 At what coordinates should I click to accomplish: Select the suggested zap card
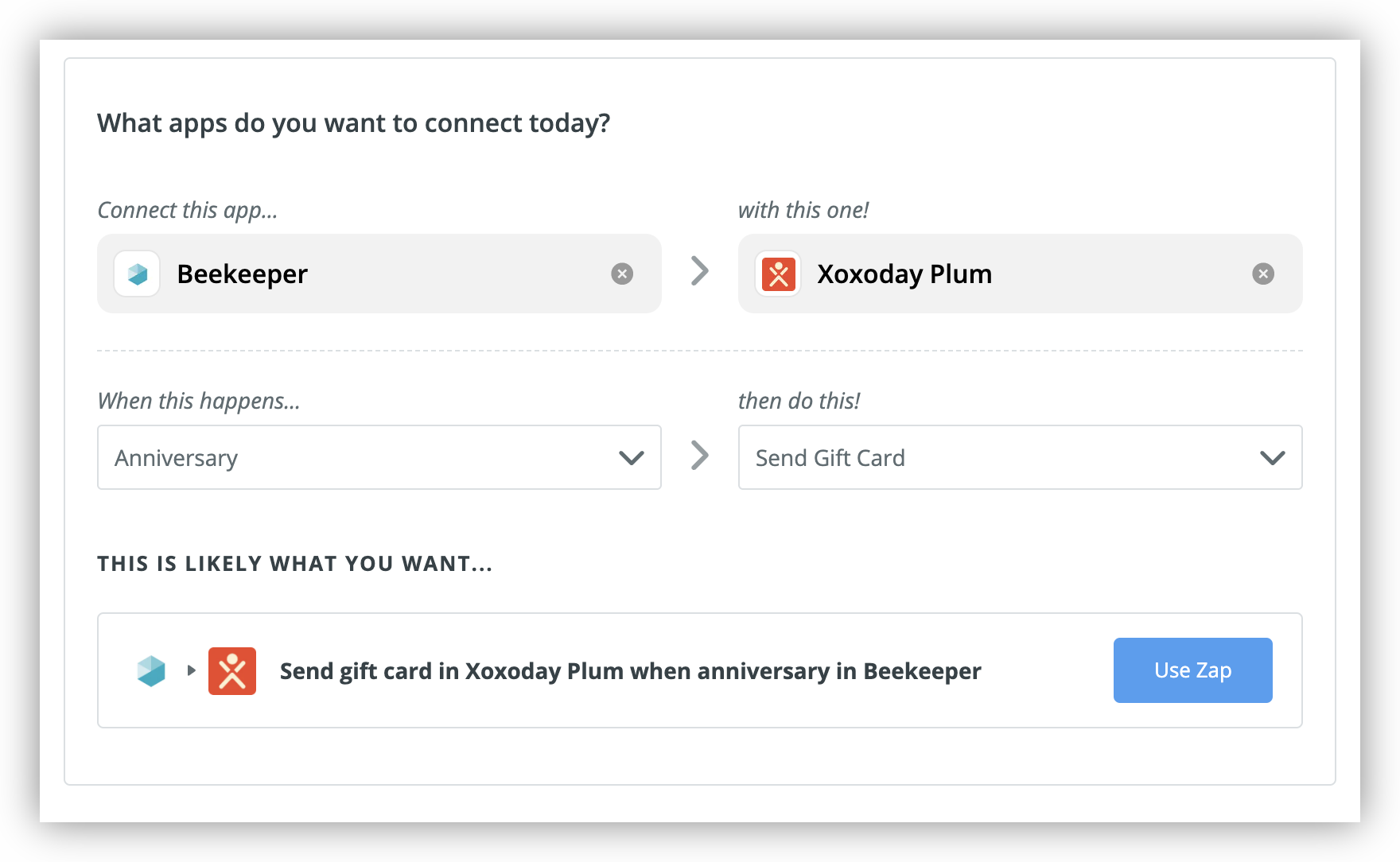click(x=700, y=670)
